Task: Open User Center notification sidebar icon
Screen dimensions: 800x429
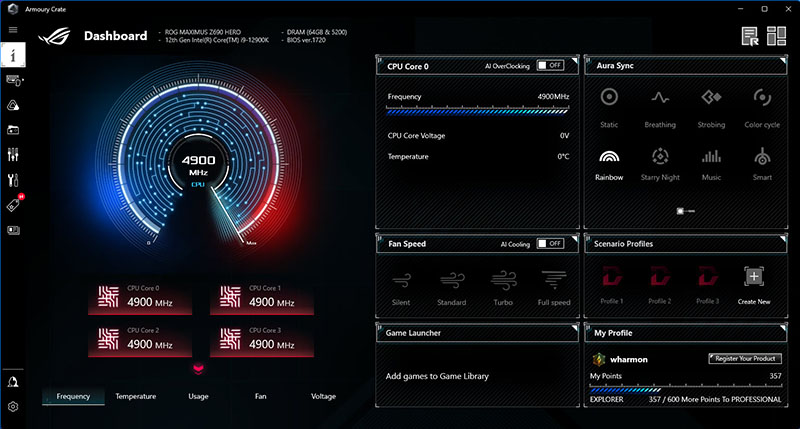Action: [13, 382]
